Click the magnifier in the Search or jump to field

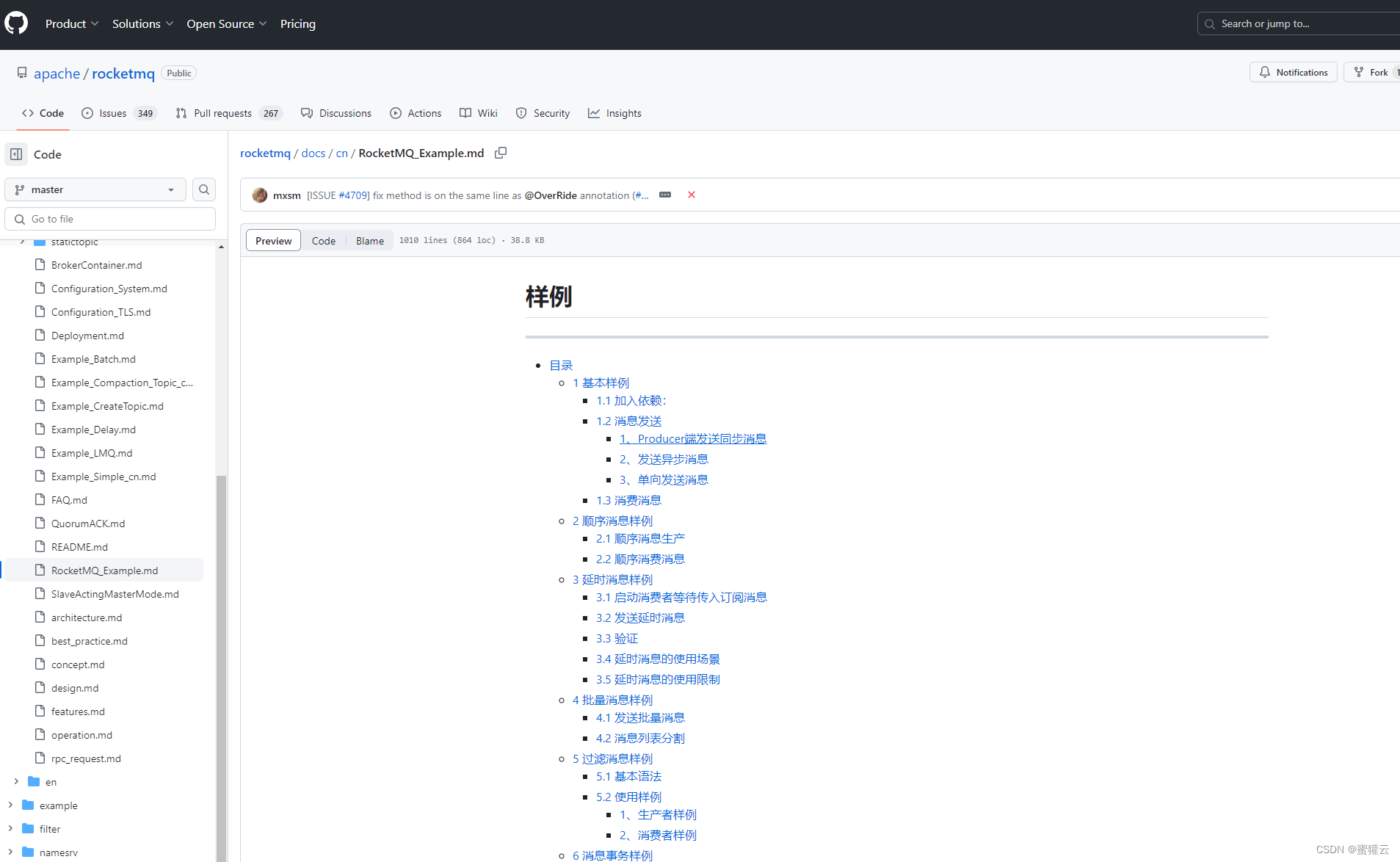pyautogui.click(x=1208, y=23)
